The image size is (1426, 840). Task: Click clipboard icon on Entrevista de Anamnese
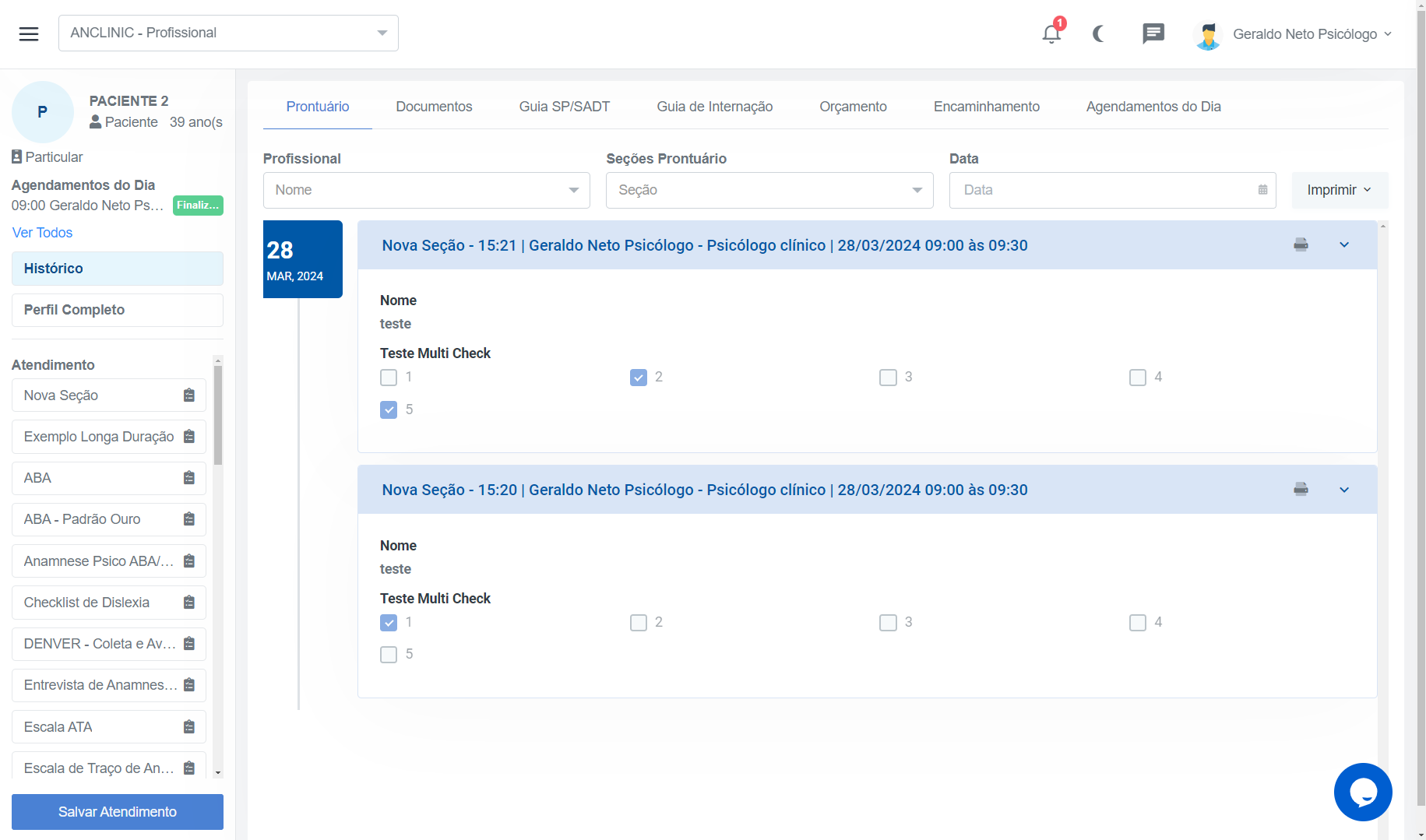188,685
